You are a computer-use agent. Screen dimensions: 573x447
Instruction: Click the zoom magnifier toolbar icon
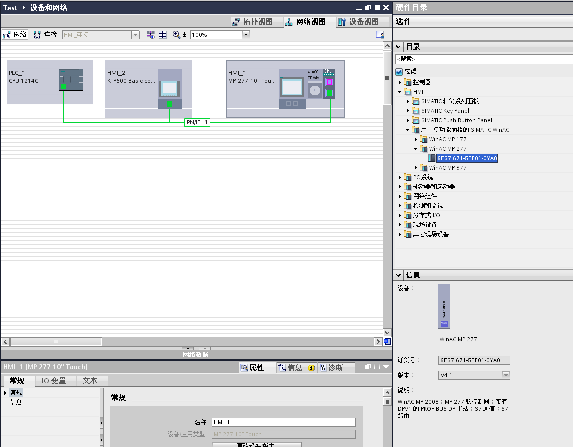tap(177, 35)
